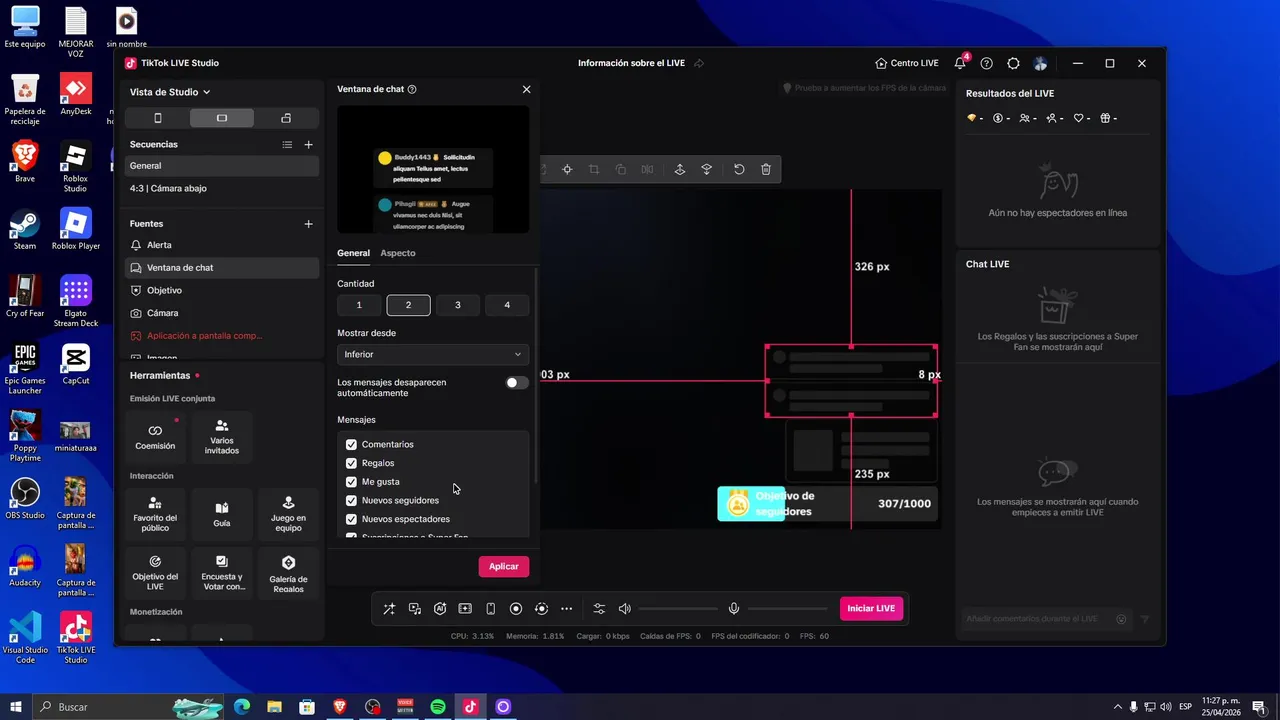This screenshot has height=720, width=1280.
Task: Expand the likes heart stat dropdown
Action: point(1082,118)
